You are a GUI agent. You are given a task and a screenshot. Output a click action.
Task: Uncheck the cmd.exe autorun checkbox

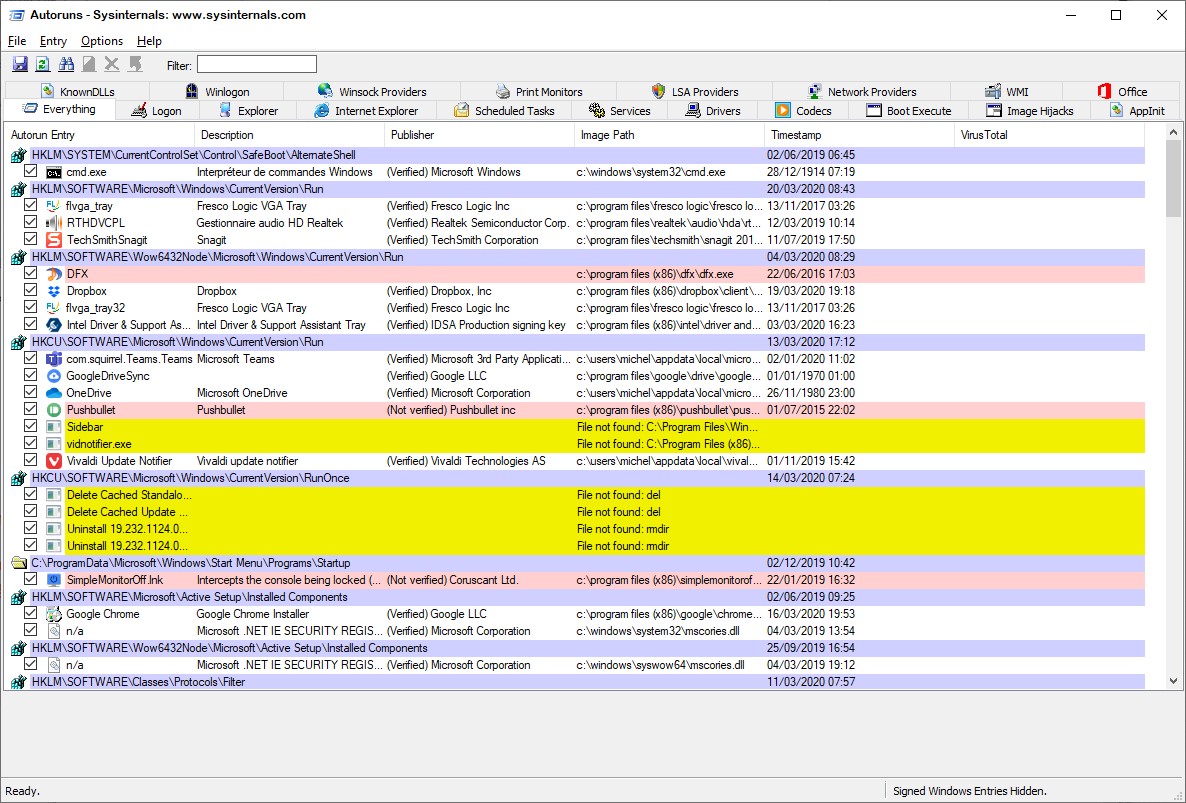pos(31,172)
